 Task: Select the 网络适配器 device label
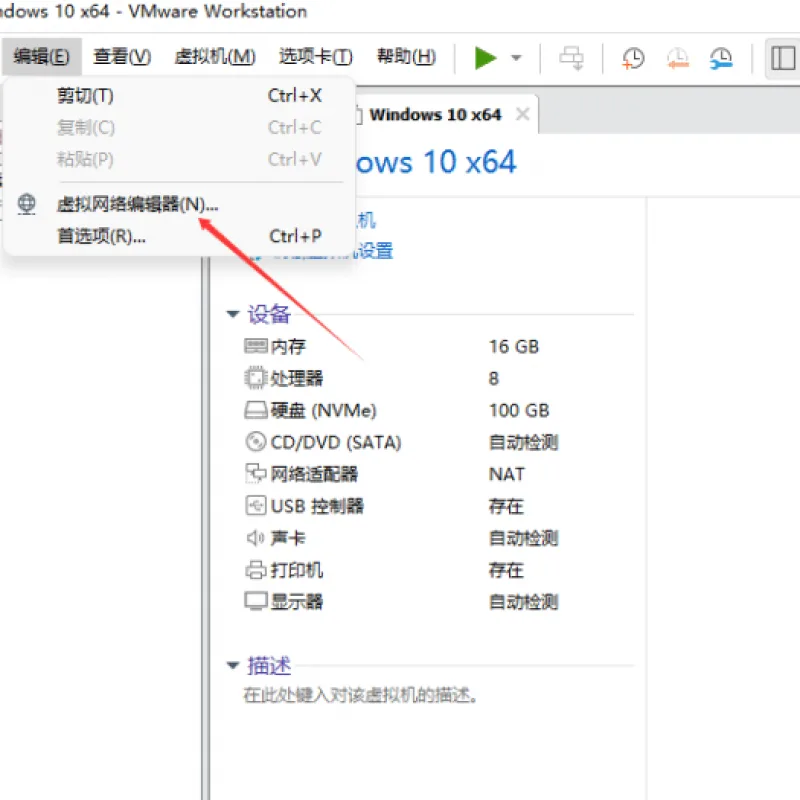coord(314,474)
